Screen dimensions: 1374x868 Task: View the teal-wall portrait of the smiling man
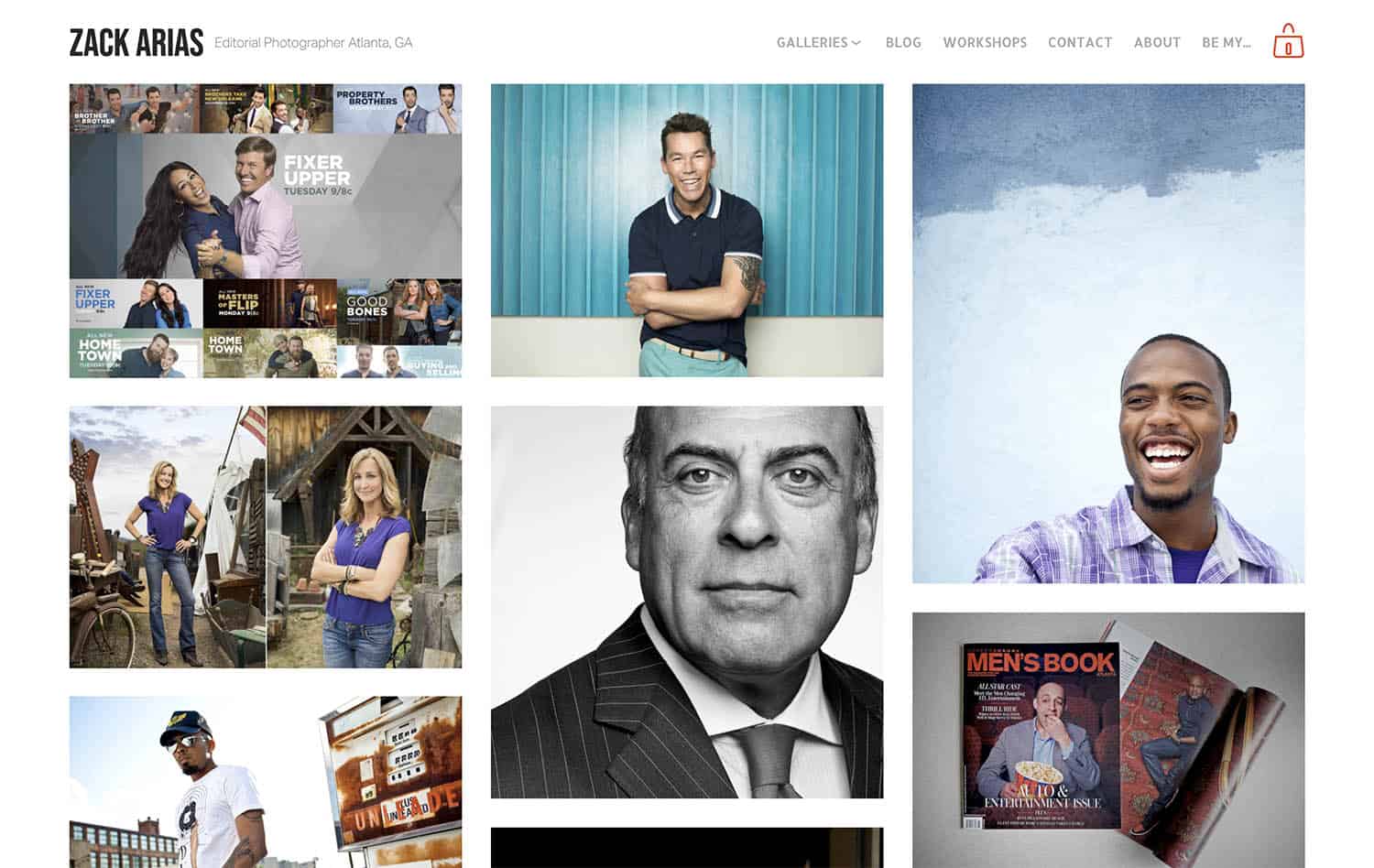coord(687,229)
